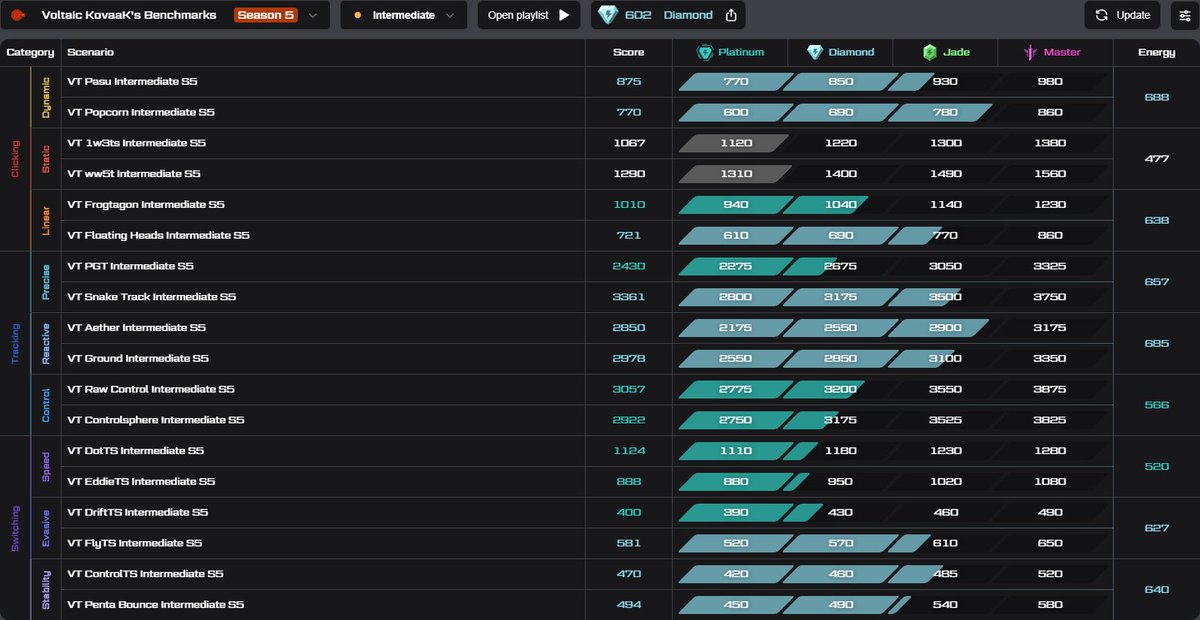Click the 688 energy value for Dynamic
1200x620 pixels.
[x=1156, y=97]
